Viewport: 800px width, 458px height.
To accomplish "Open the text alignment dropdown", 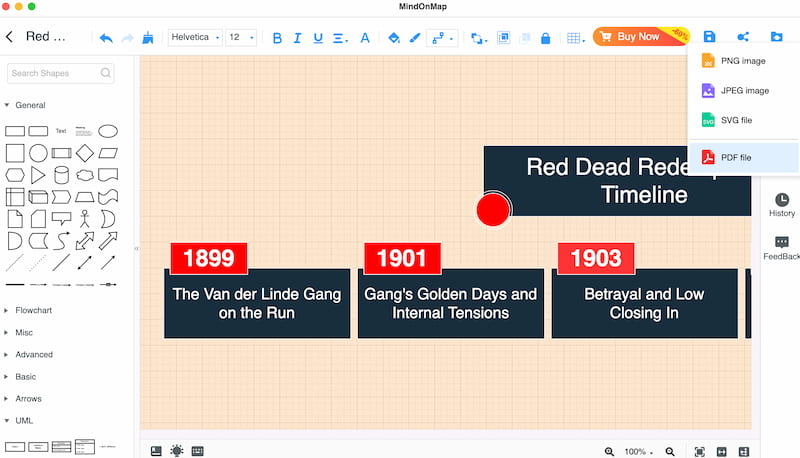I will click(x=340, y=38).
